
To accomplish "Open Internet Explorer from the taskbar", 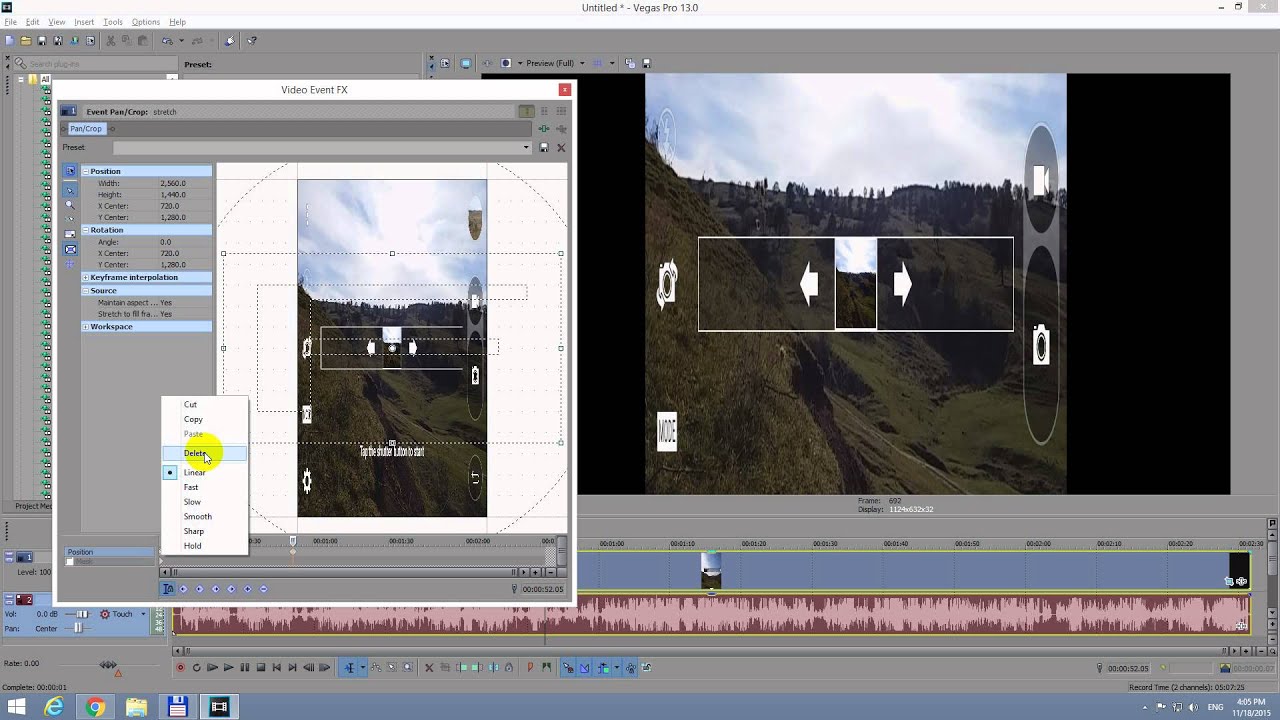I will pos(54,707).
